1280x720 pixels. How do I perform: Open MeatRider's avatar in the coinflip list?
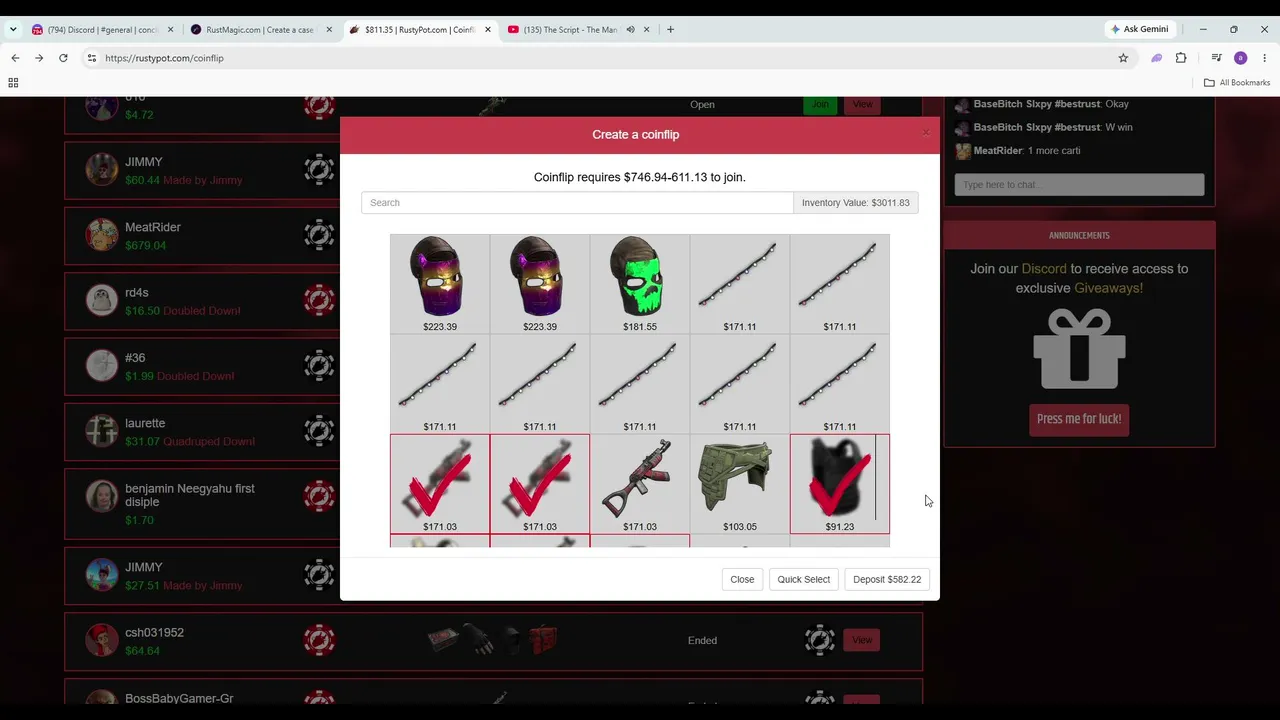[x=101, y=235]
